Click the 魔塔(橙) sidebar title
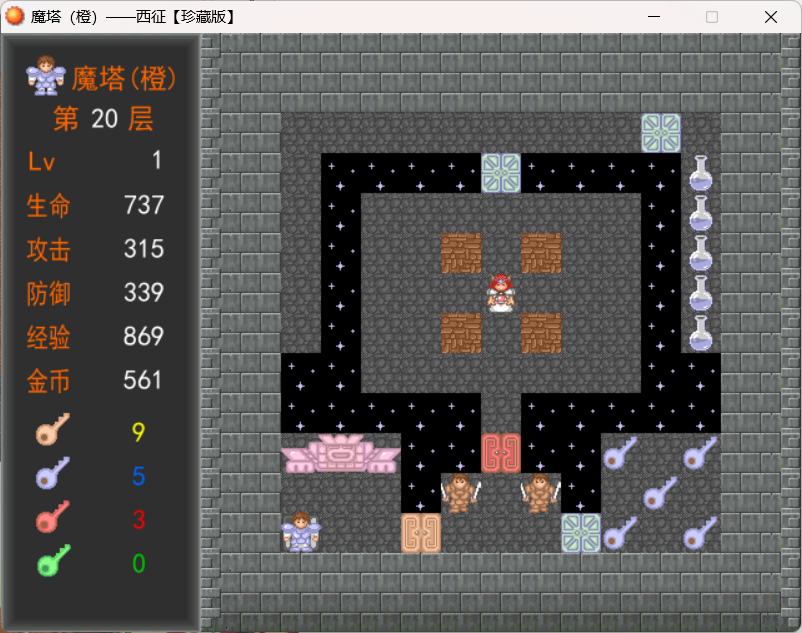 coord(124,78)
